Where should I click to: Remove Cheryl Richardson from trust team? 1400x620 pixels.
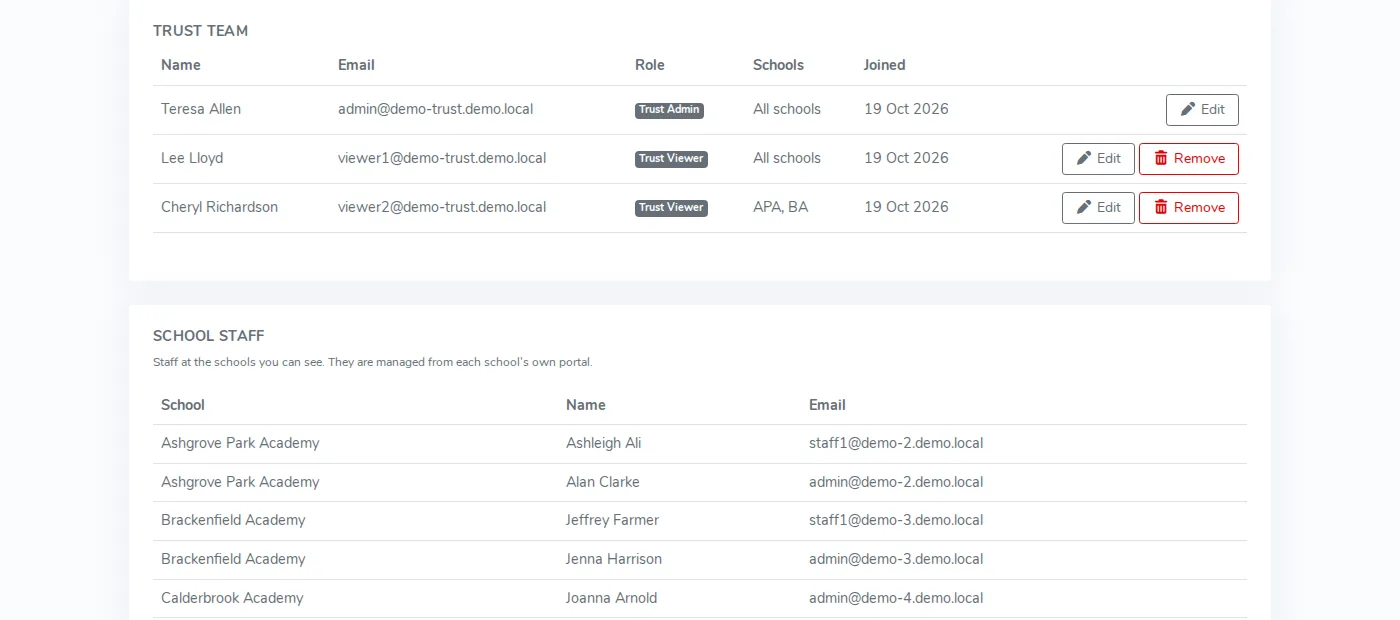pyautogui.click(x=1189, y=208)
